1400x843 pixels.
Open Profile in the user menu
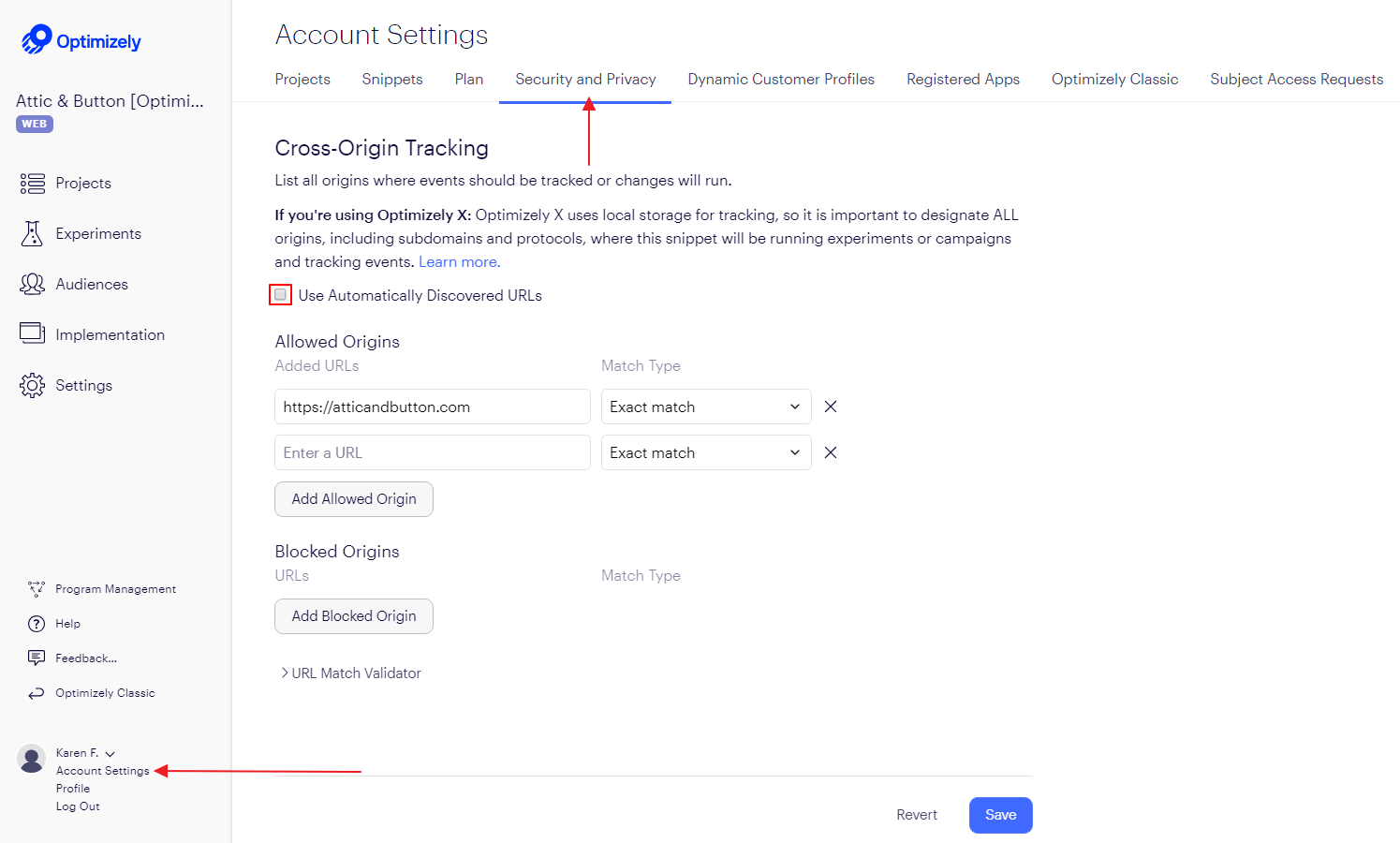coord(73,789)
